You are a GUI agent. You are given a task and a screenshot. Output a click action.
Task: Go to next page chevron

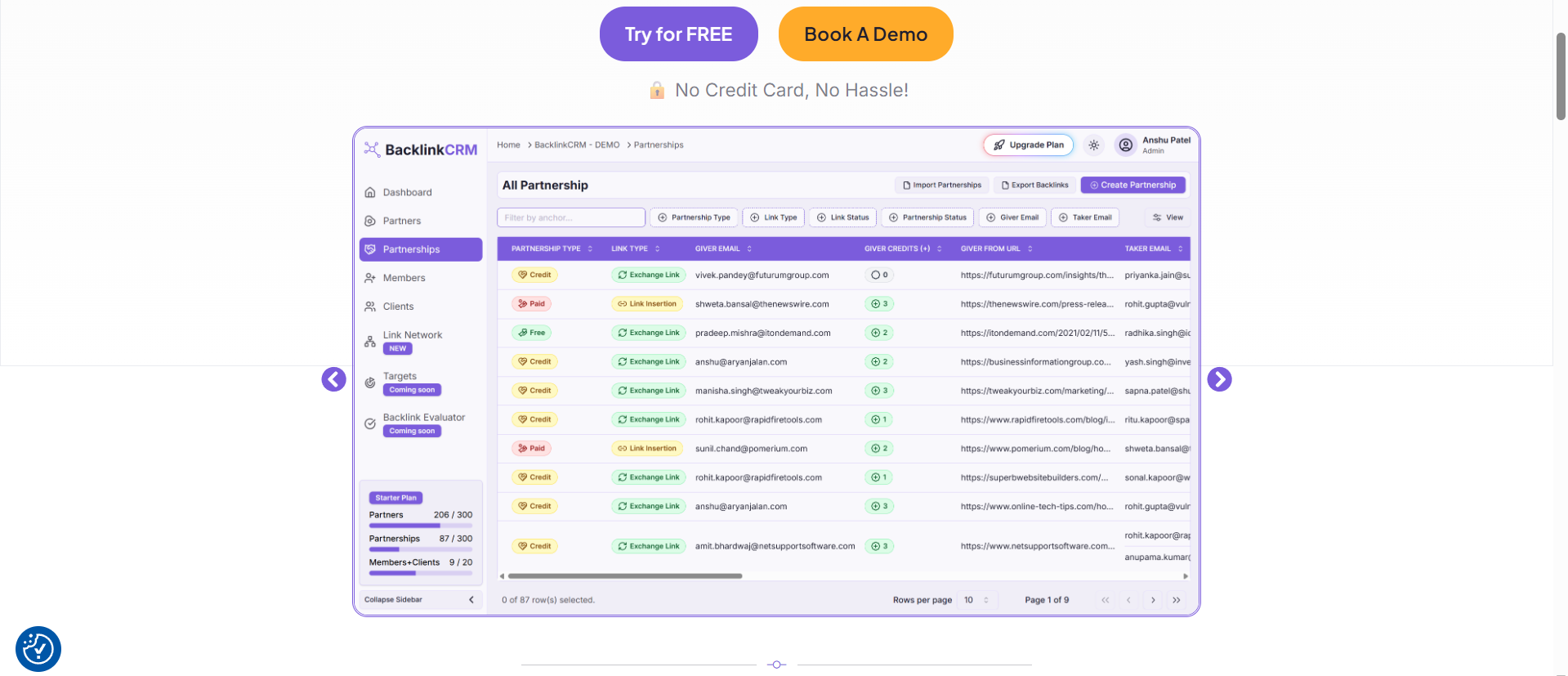(x=1153, y=600)
